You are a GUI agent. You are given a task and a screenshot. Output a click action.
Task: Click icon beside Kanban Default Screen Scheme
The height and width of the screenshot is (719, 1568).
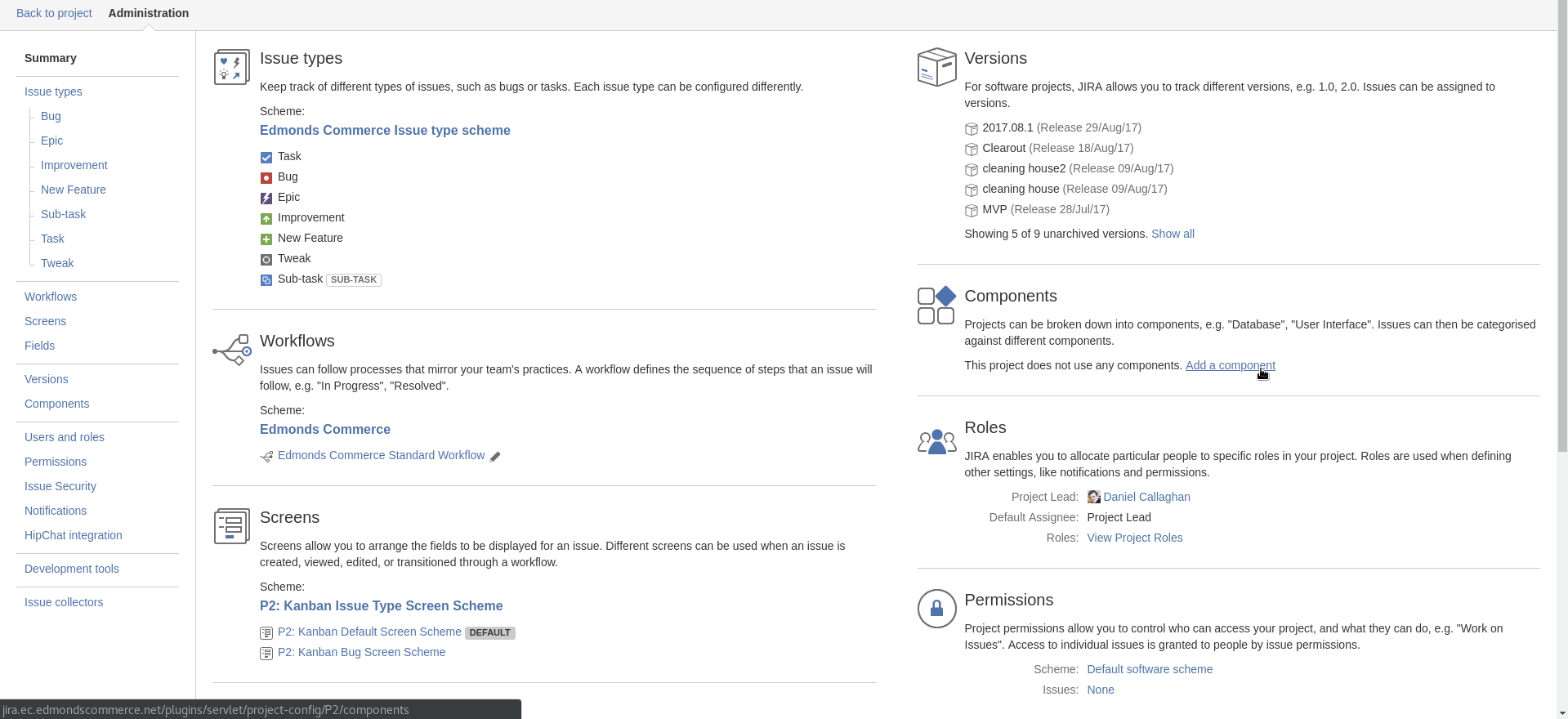(266, 633)
